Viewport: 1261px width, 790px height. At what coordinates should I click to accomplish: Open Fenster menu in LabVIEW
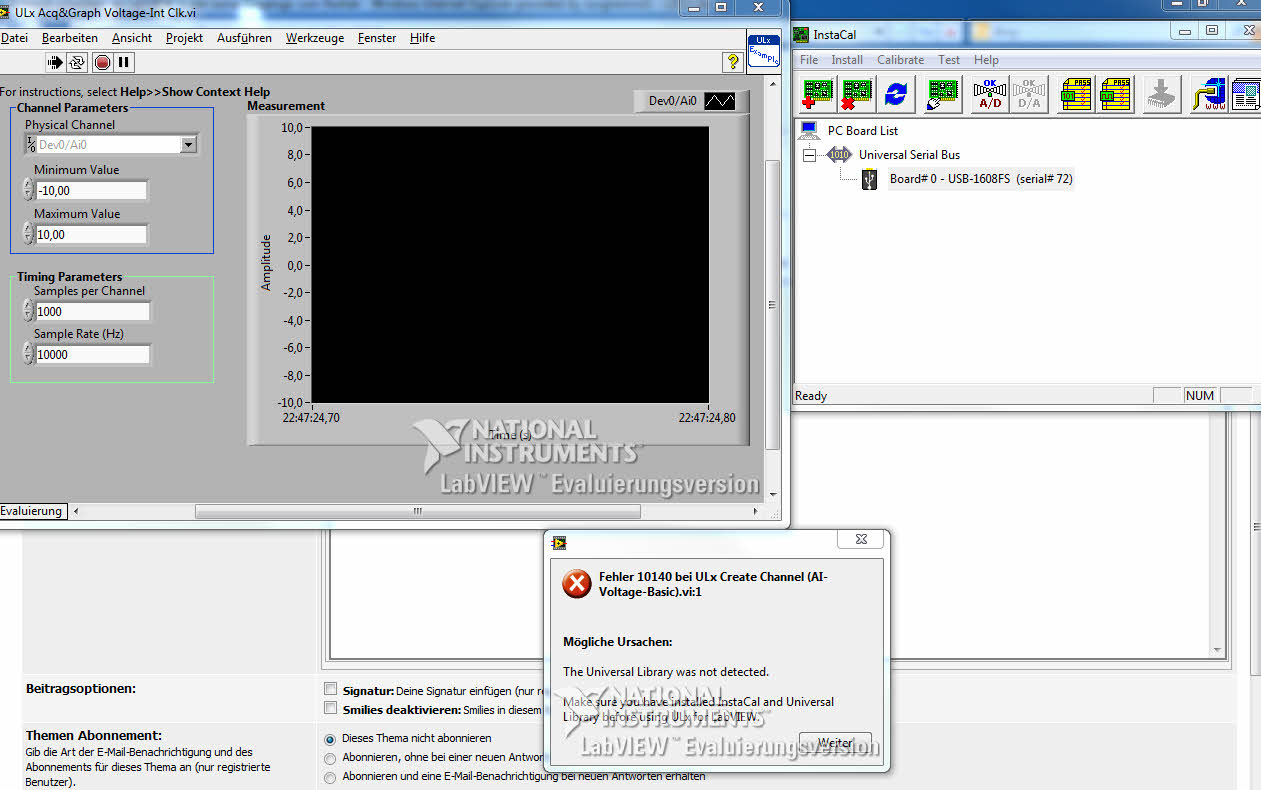(377, 38)
